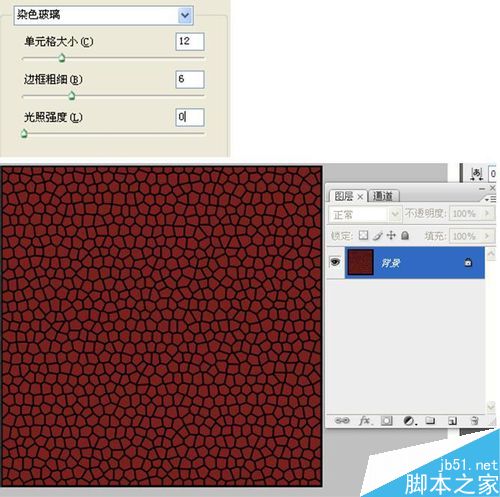The width and height of the screenshot is (500, 497).
Task: Click the 不透明度 100% field
Action: pyautogui.click(x=465, y=214)
